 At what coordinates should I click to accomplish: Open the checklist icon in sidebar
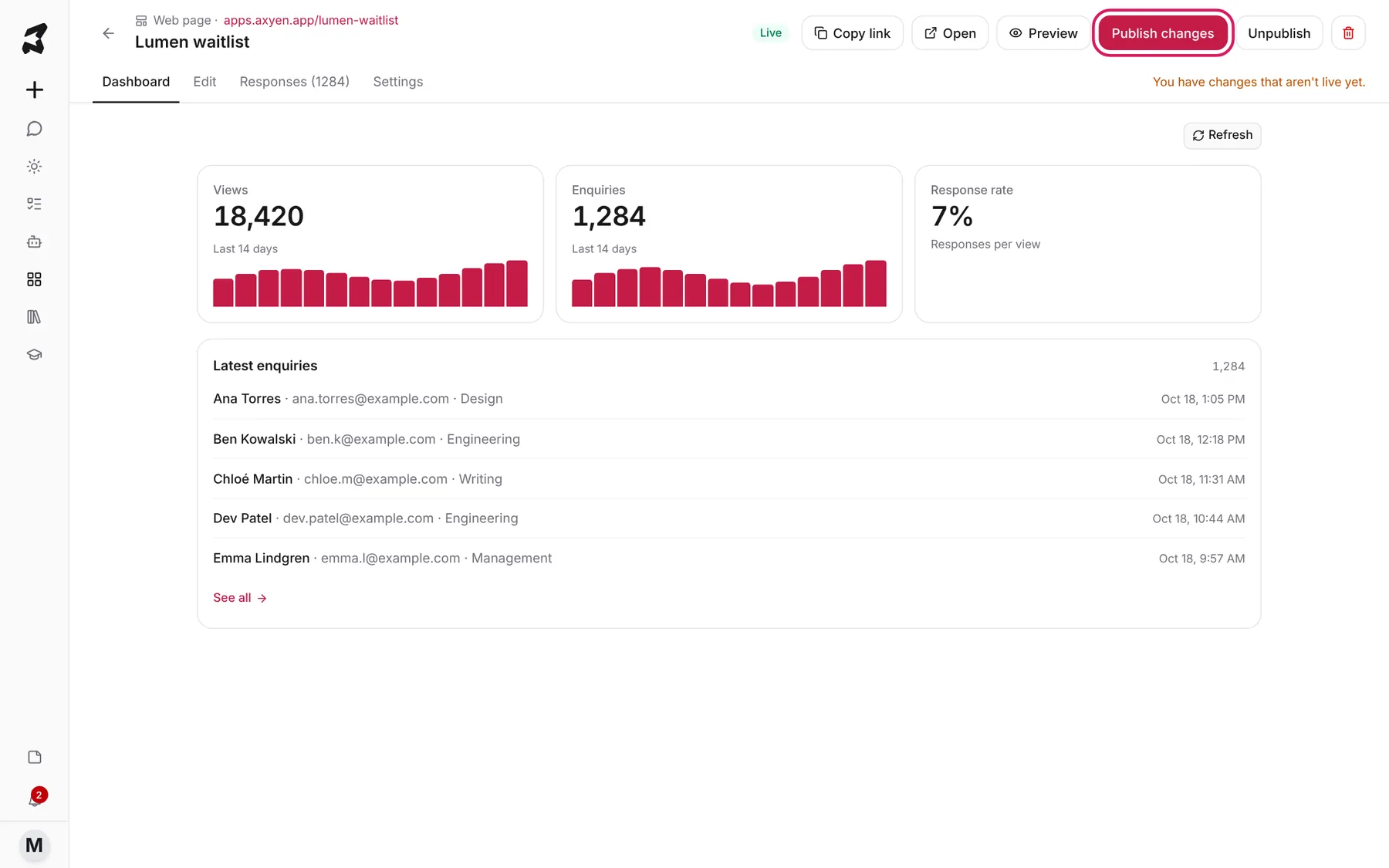(34, 204)
